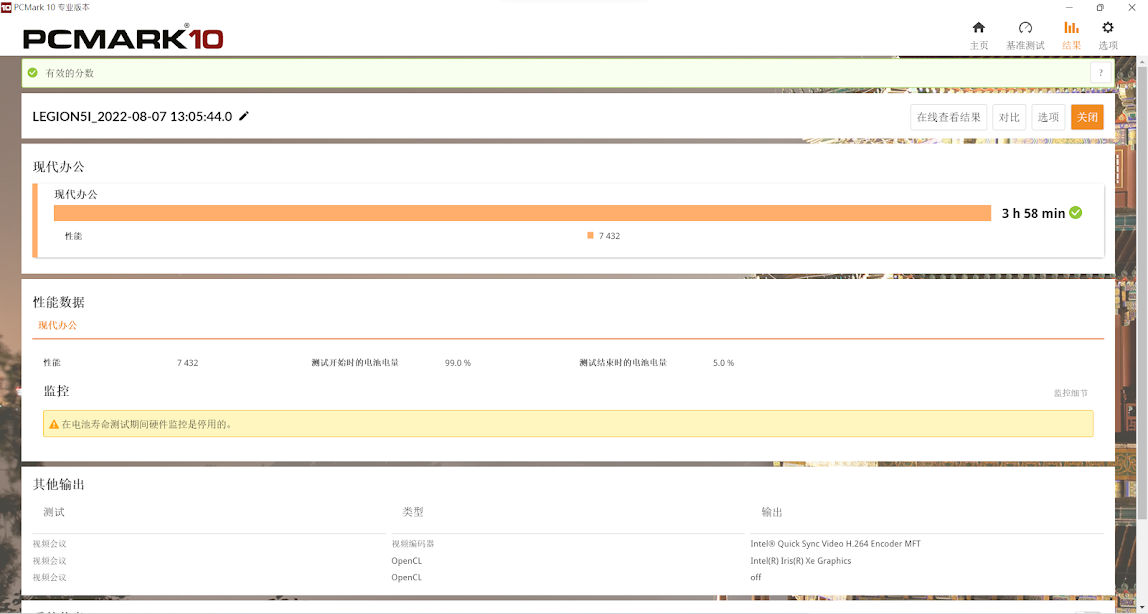Click the 对比 compare button

click(x=1009, y=117)
